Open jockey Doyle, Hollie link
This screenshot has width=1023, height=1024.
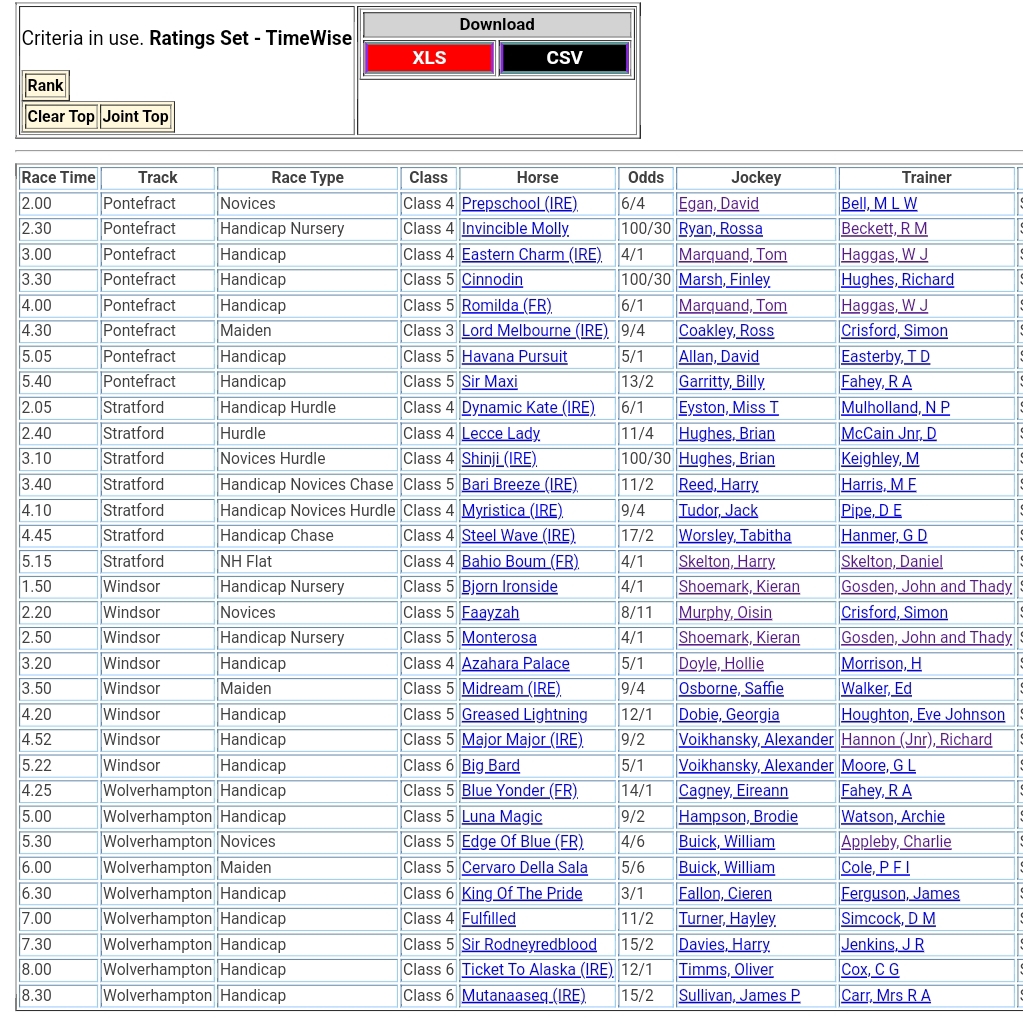coord(721,664)
